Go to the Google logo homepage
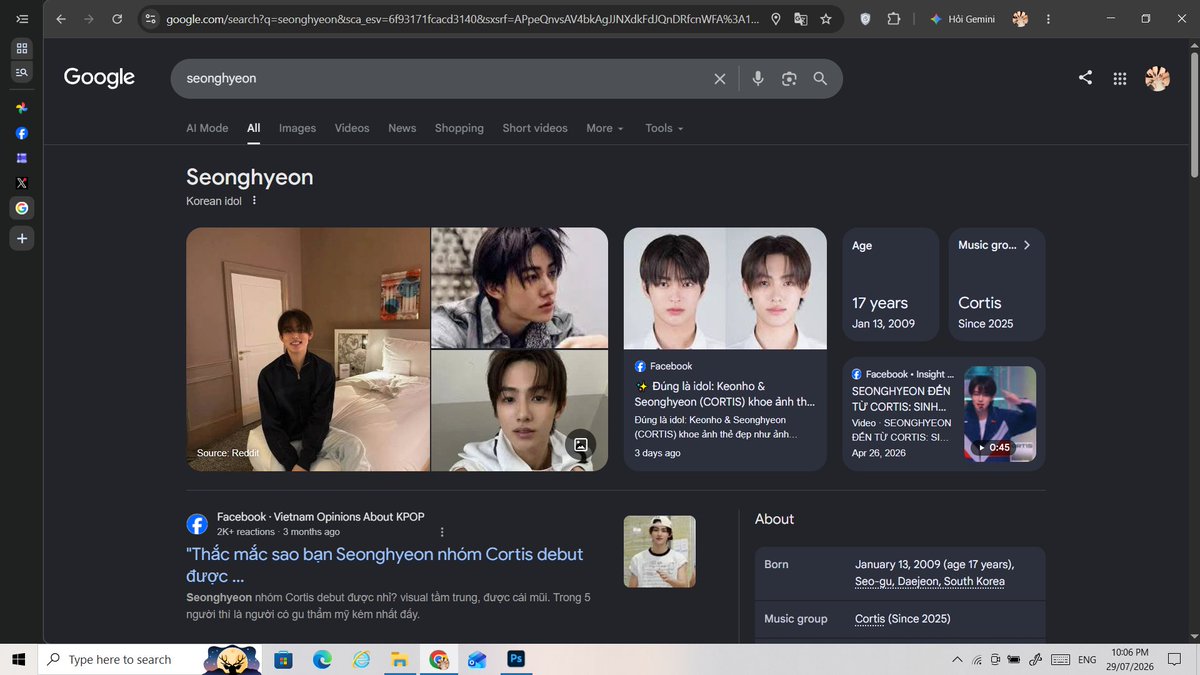 [x=99, y=78]
